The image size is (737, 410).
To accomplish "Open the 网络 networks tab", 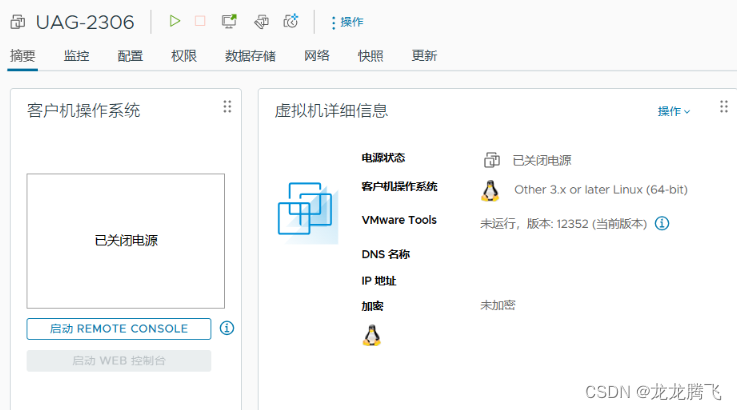I will (x=317, y=56).
